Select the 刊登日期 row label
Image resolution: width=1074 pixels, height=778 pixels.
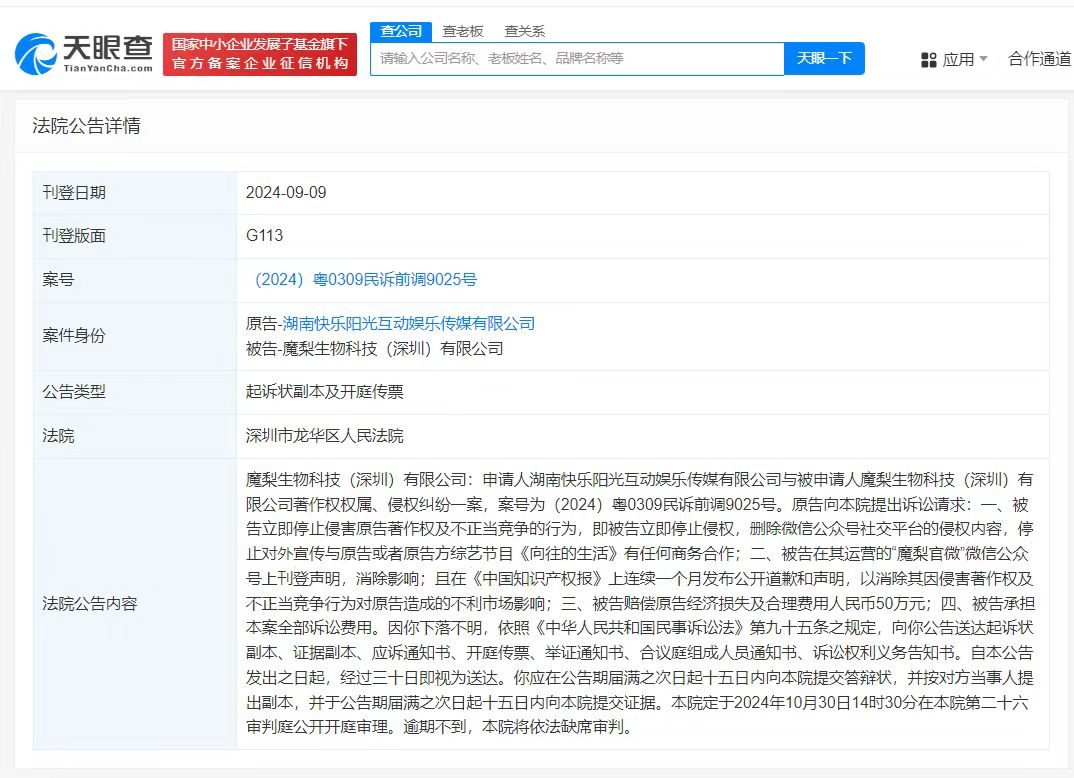click(77, 192)
